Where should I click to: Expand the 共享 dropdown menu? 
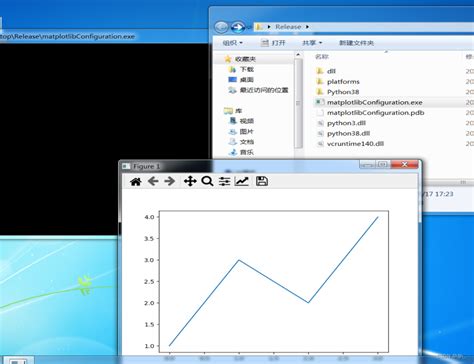click(312, 43)
